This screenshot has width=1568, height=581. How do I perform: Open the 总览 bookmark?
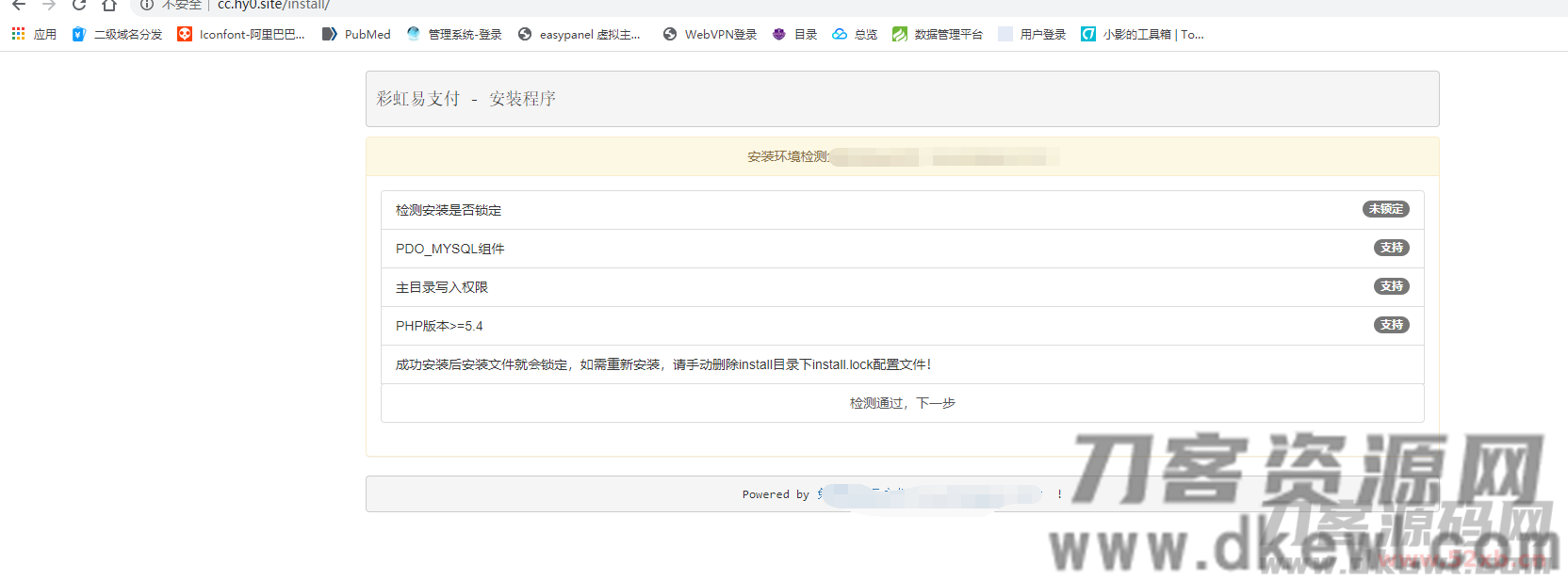tap(855, 34)
